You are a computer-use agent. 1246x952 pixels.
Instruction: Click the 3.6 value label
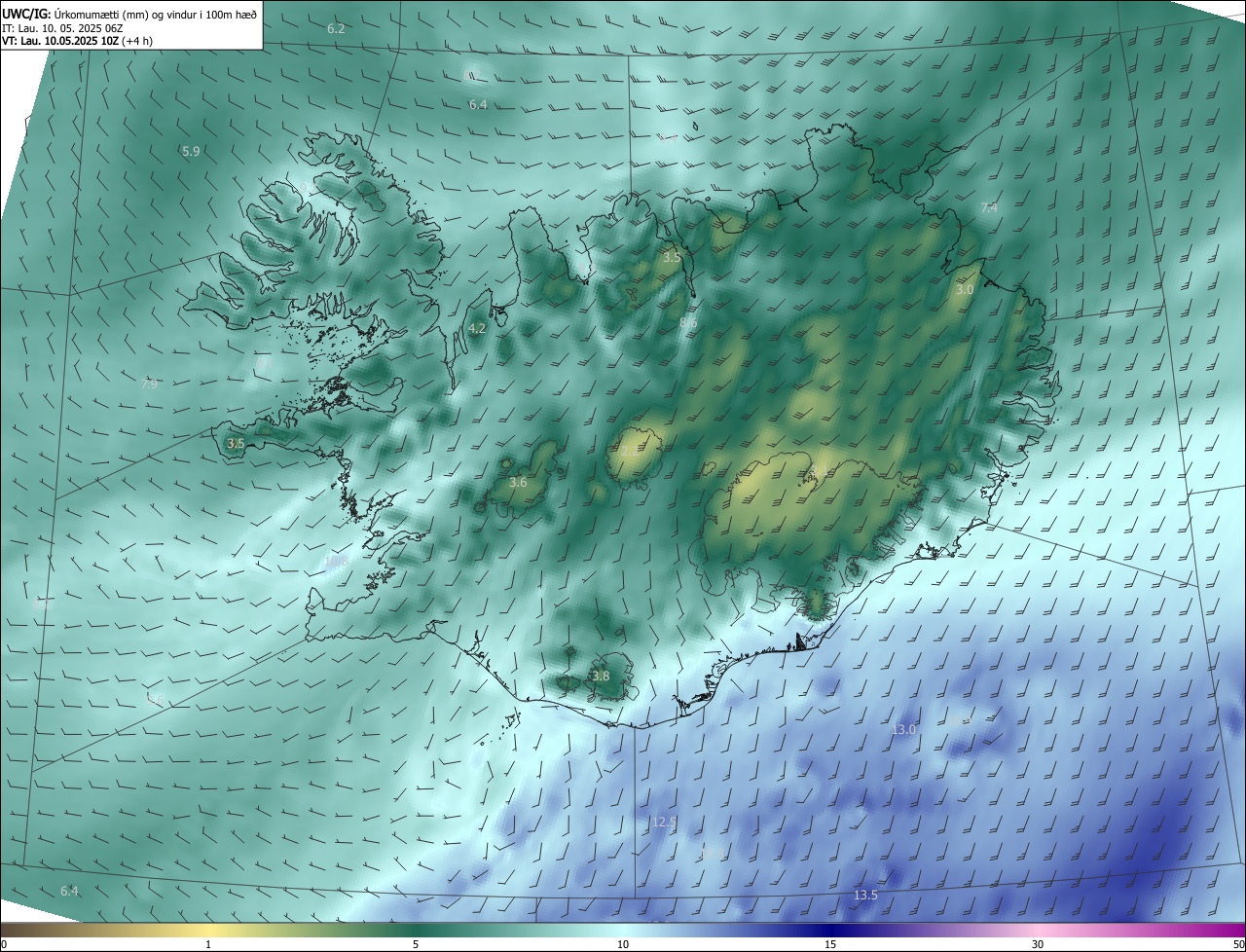[518, 482]
